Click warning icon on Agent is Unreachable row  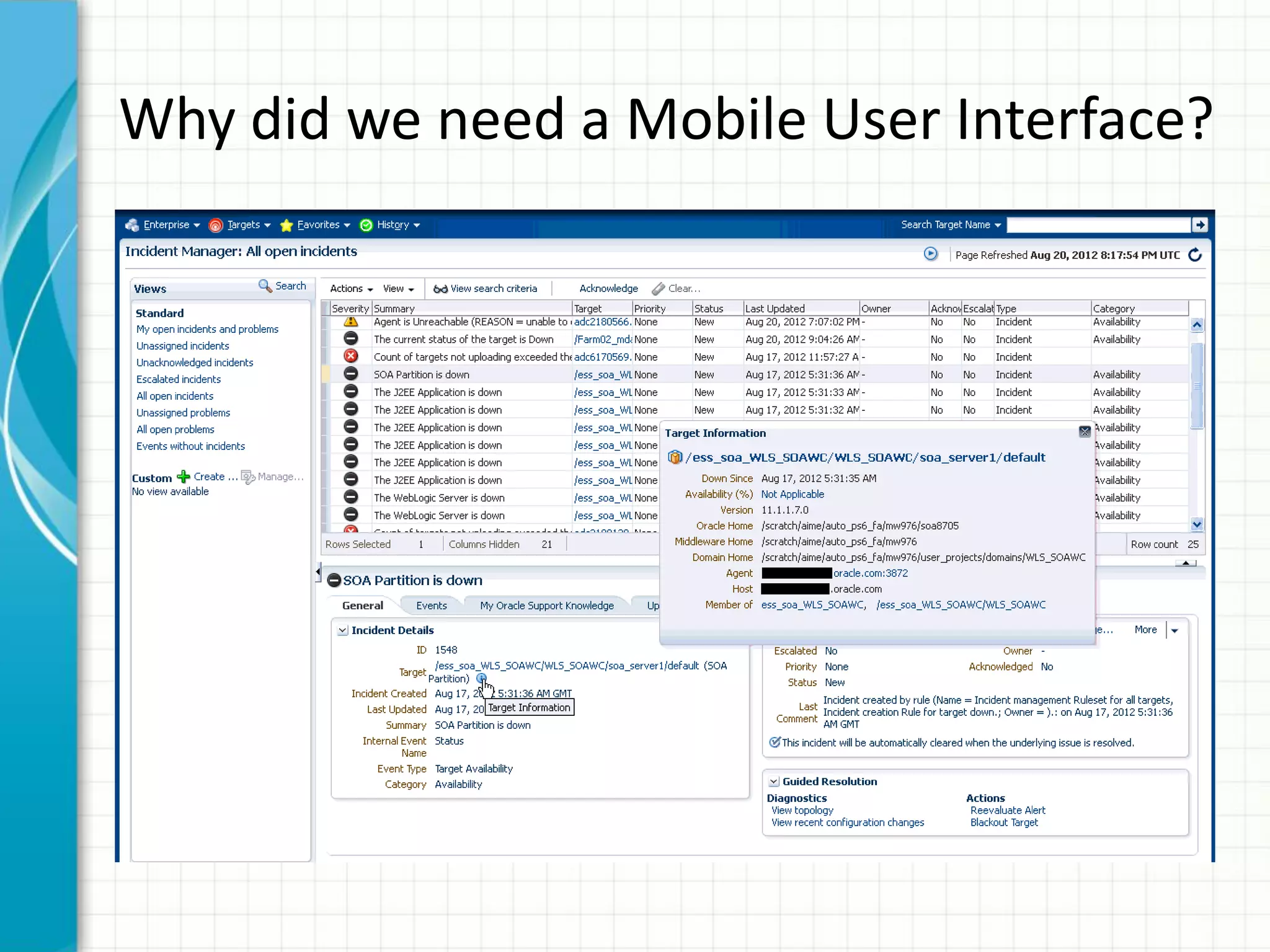tap(351, 322)
